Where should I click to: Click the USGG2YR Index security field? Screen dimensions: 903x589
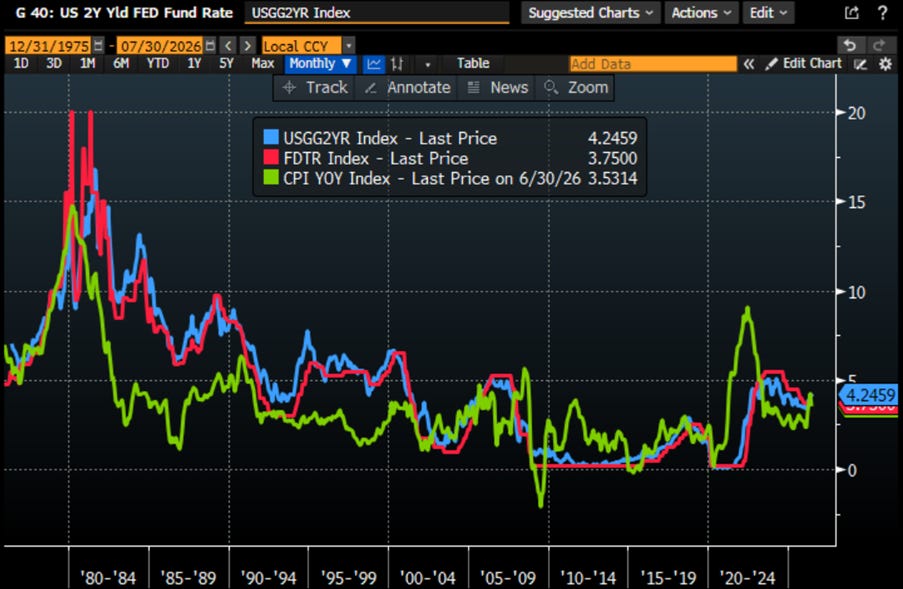pos(377,13)
